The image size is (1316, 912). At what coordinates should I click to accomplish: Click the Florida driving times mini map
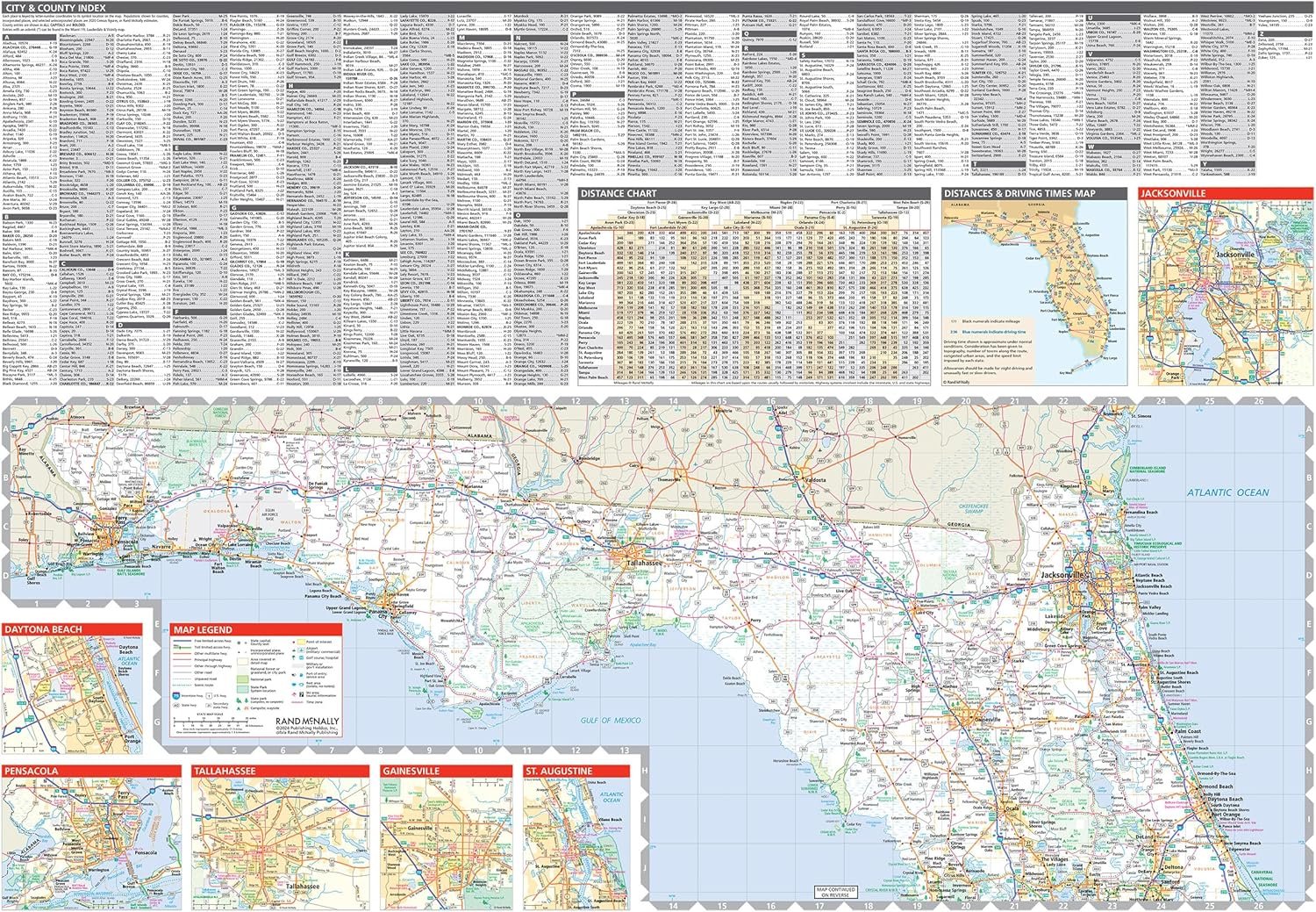click(x=1034, y=290)
